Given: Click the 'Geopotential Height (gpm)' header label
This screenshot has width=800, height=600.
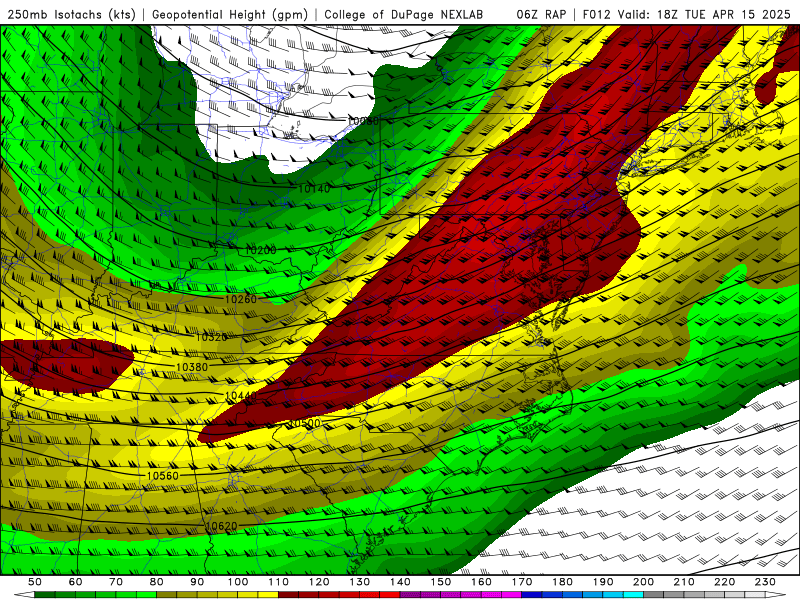Looking at the screenshot, I should (230, 14).
